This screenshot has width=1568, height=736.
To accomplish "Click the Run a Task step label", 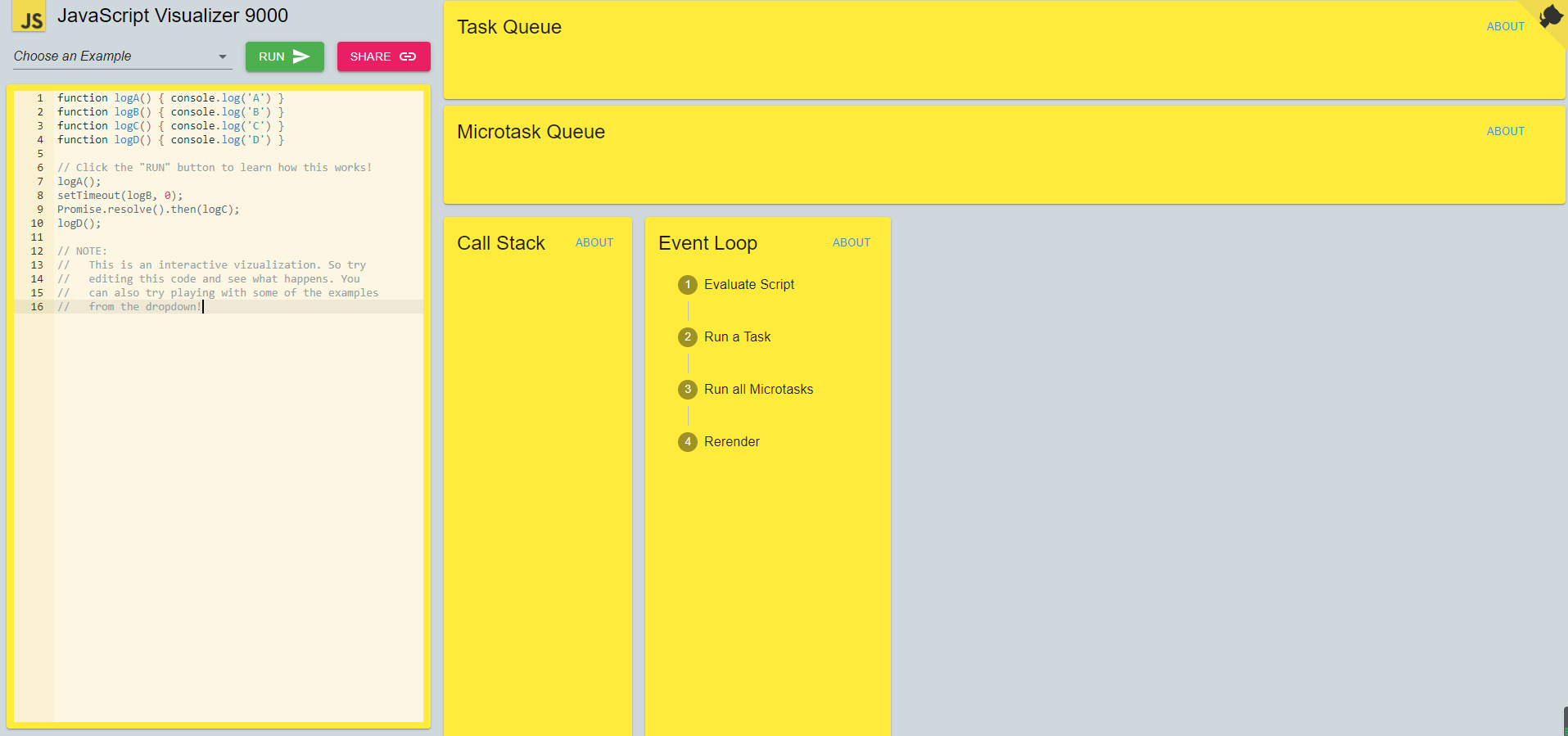I will (x=737, y=337).
